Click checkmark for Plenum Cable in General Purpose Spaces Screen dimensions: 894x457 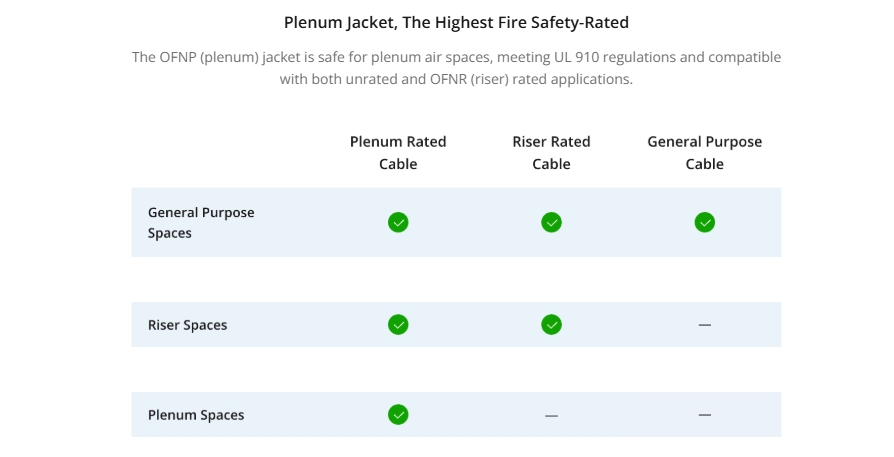coord(398,222)
